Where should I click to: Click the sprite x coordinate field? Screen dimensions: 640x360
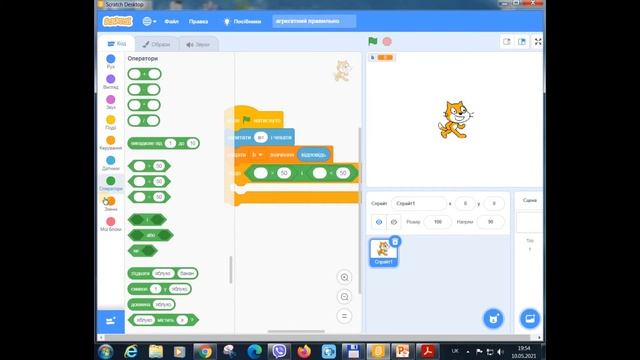point(465,203)
